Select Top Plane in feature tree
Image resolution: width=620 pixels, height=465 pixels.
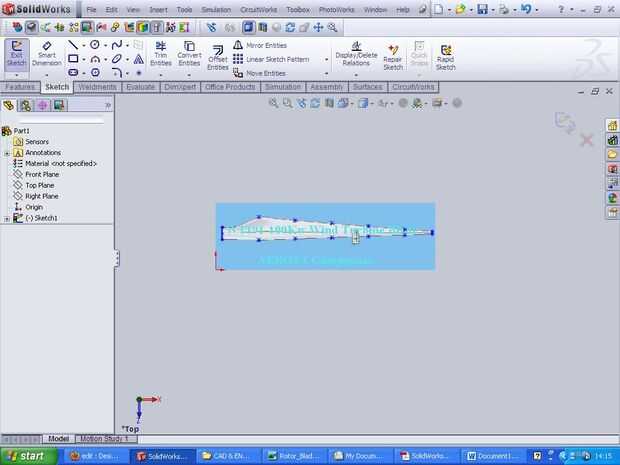[34, 185]
